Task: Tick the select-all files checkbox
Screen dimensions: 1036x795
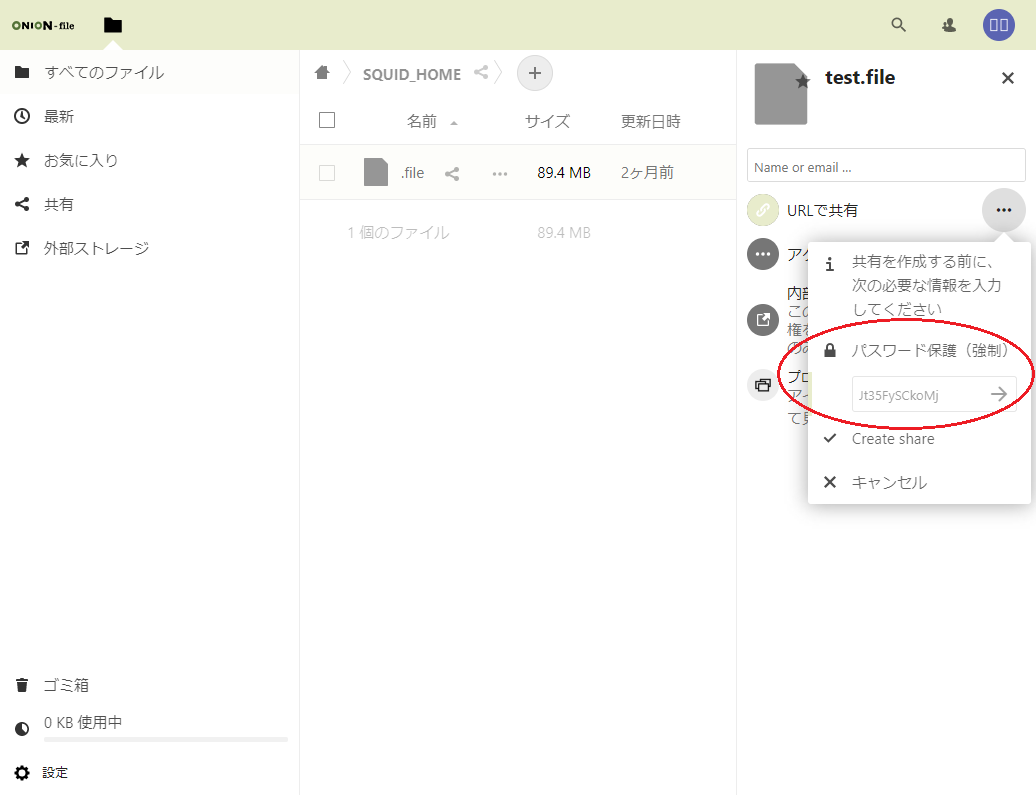Action: pyautogui.click(x=327, y=121)
